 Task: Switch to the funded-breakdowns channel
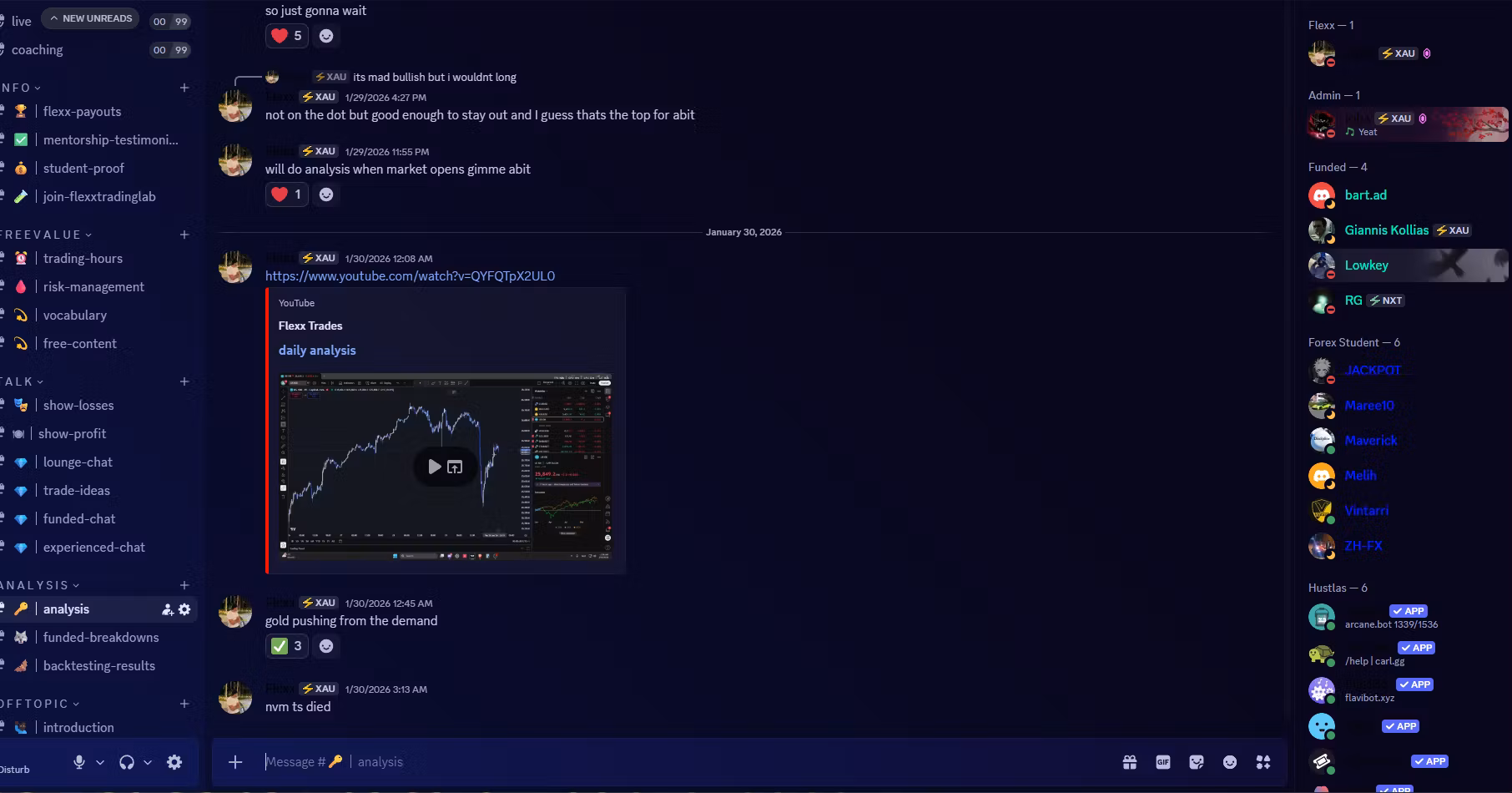pos(101,637)
